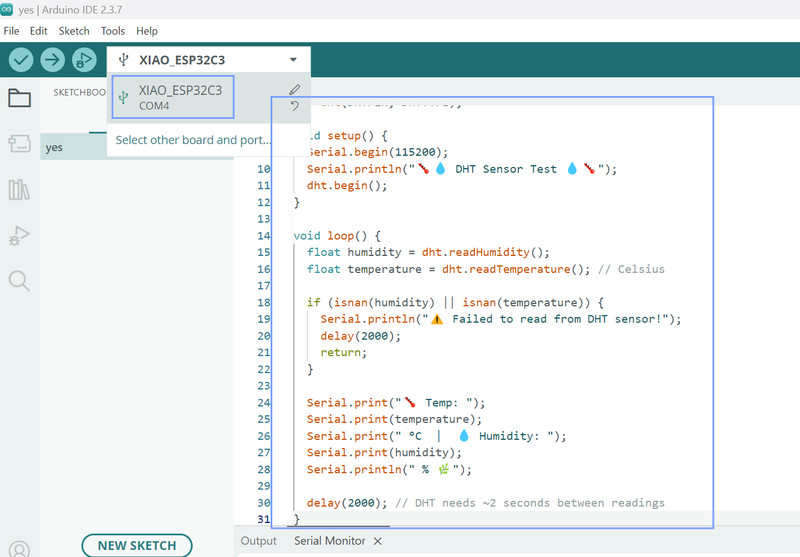Image resolution: width=800 pixels, height=557 pixels.
Task: Click the 'Failed to read from DHT sensor' line
Action: pyautogui.click(x=501, y=319)
